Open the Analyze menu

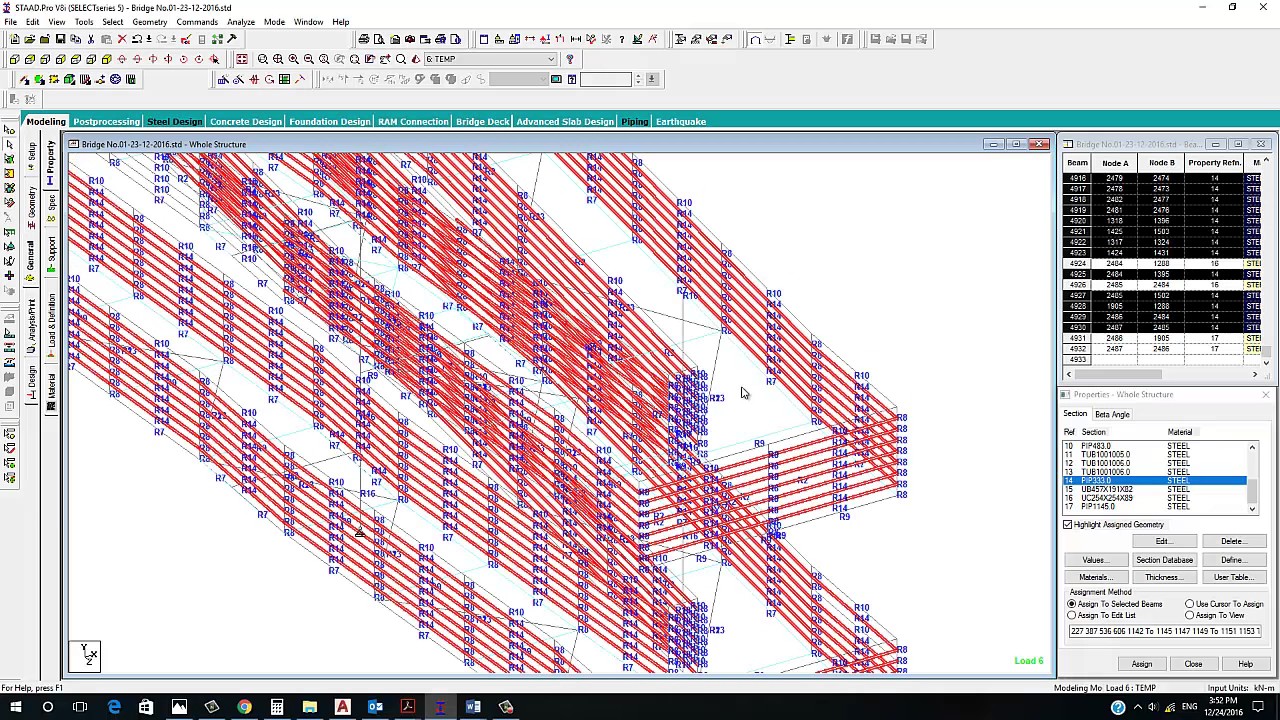point(240,22)
